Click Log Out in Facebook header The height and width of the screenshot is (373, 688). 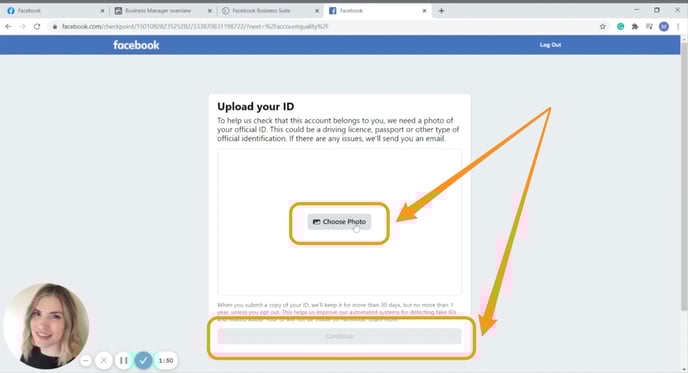click(550, 45)
